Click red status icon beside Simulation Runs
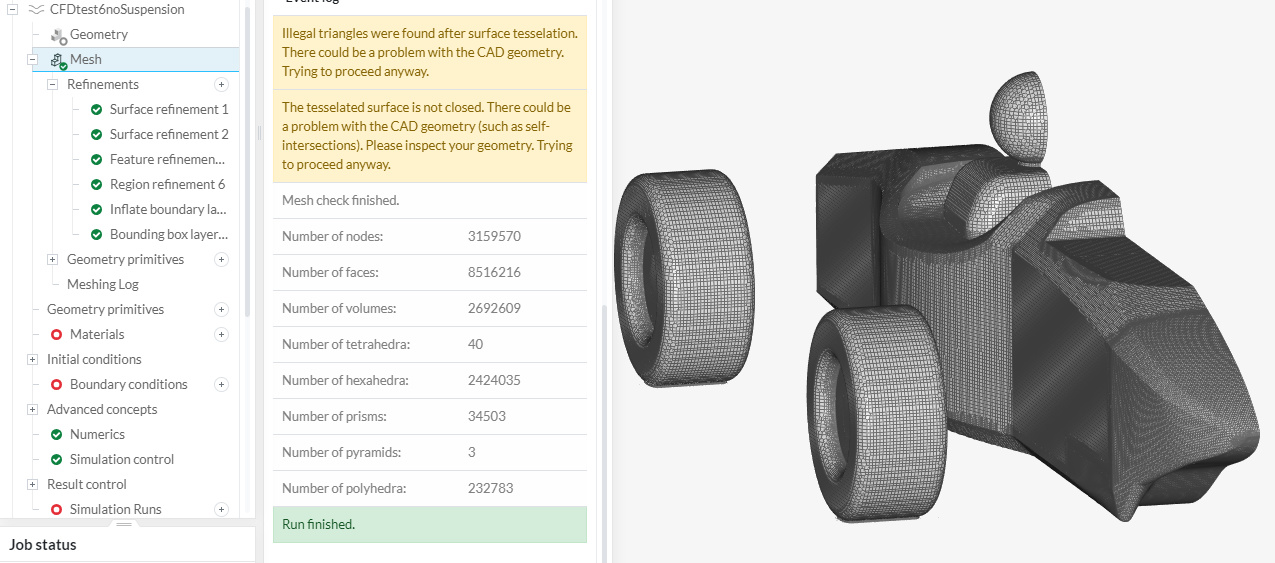This screenshot has width=1275, height=563. [57, 510]
